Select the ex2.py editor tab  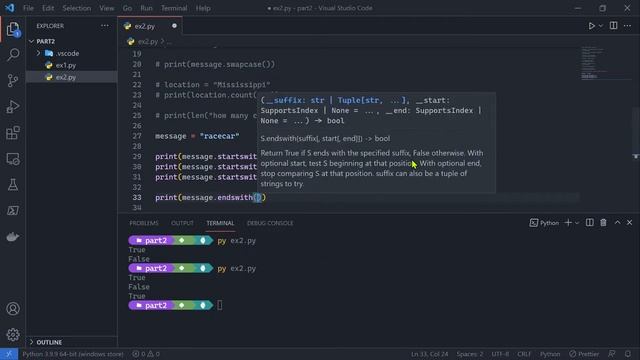click(150, 26)
